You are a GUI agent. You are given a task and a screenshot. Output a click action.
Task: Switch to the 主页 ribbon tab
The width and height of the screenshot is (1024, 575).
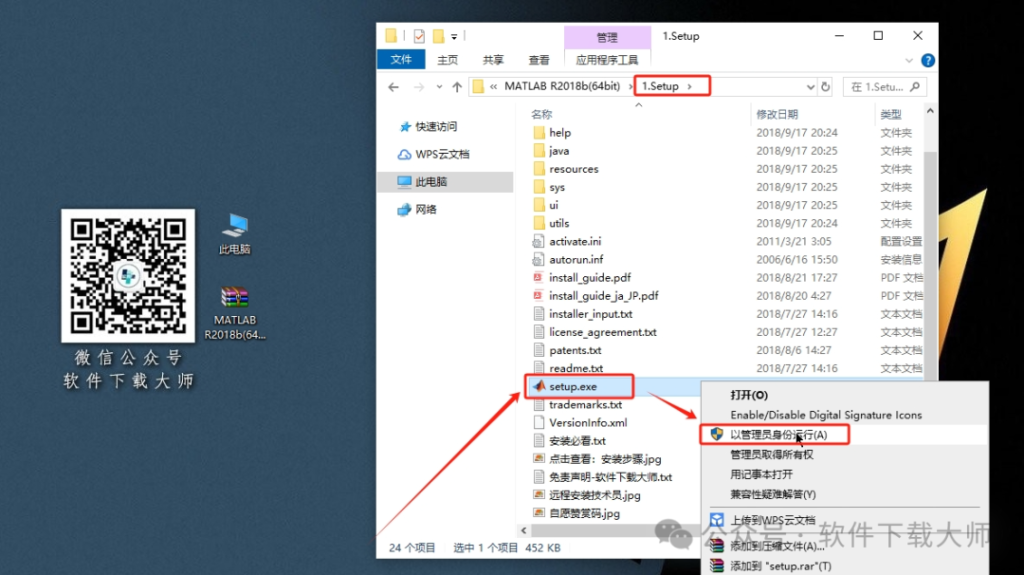(x=447, y=60)
